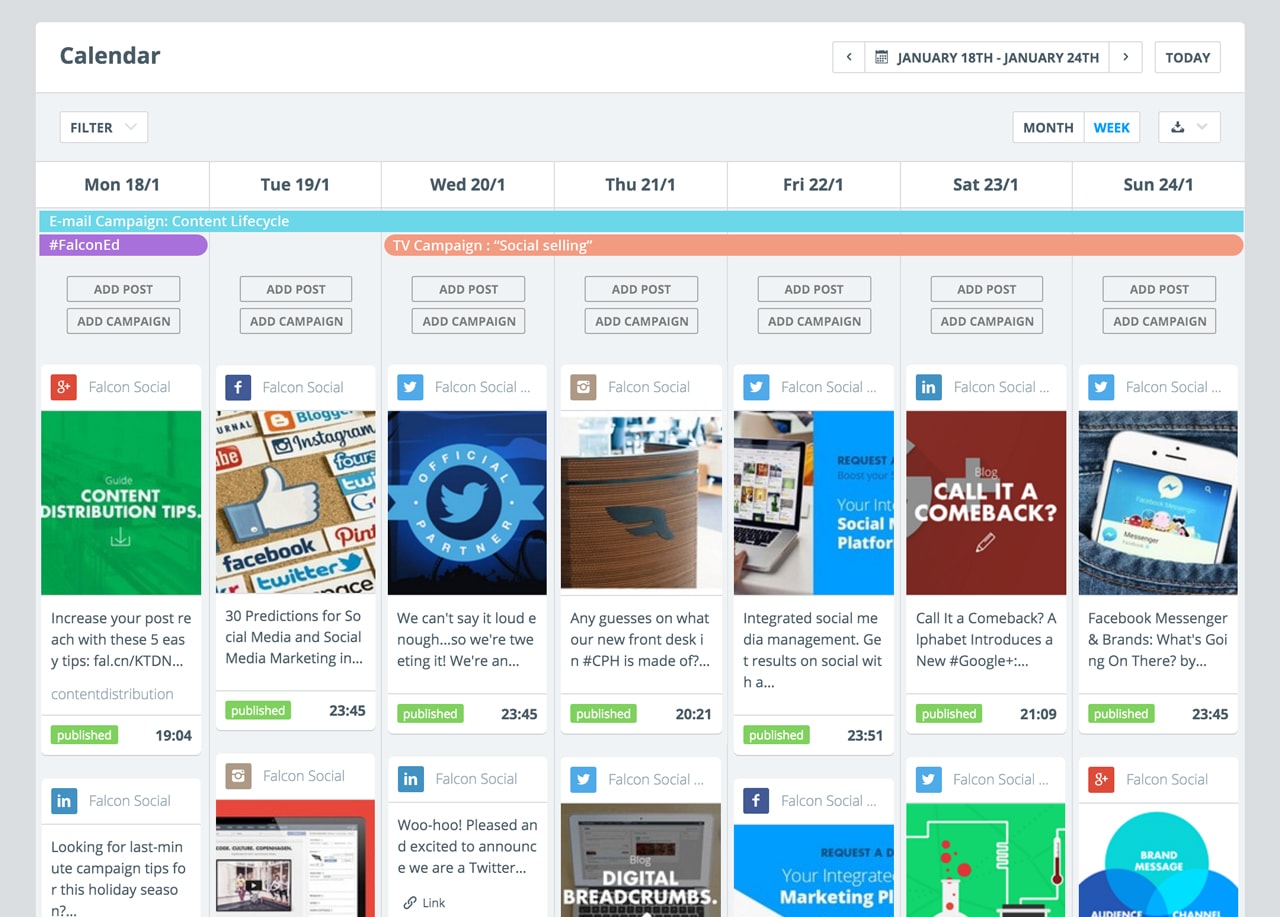Click ADD POST under Thursday
This screenshot has height=917, width=1280.
[x=641, y=289]
